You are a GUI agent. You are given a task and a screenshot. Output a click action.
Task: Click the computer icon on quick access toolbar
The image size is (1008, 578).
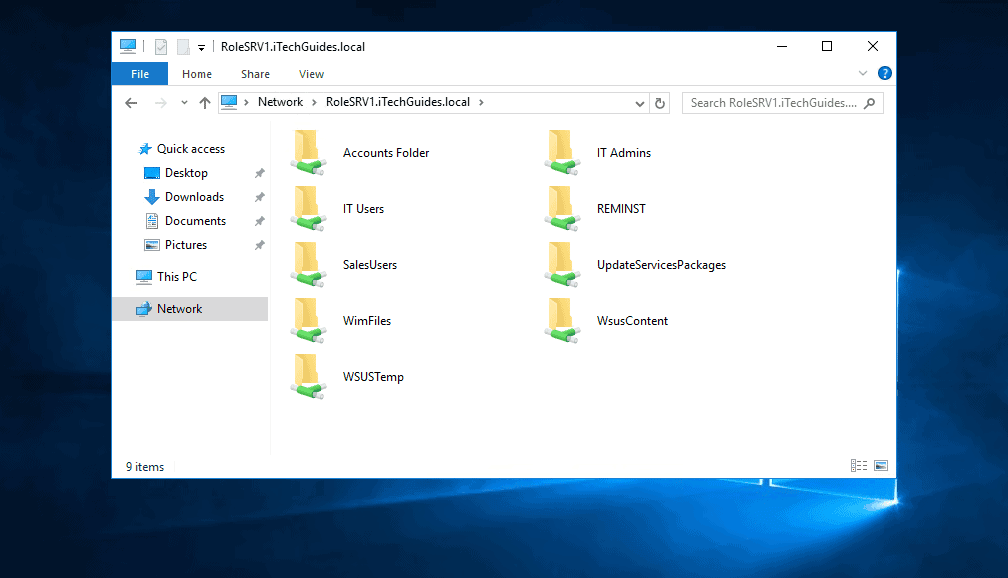point(128,46)
